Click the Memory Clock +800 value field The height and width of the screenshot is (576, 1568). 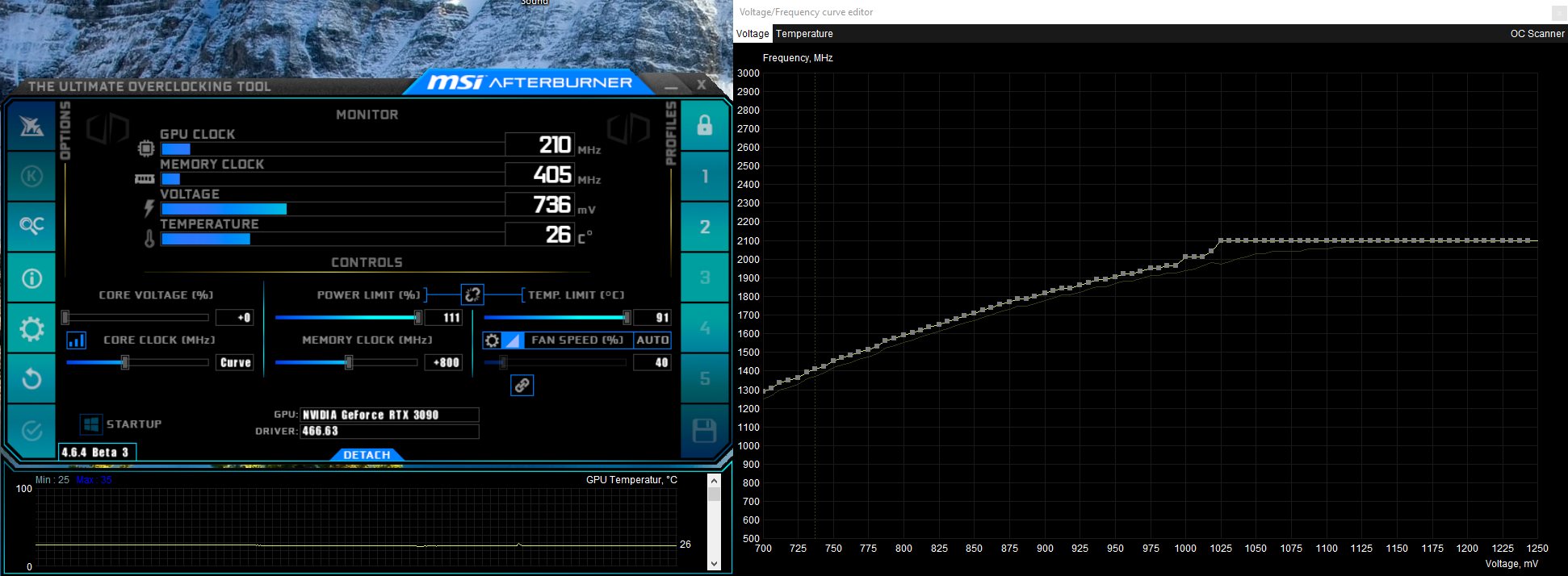pos(443,363)
